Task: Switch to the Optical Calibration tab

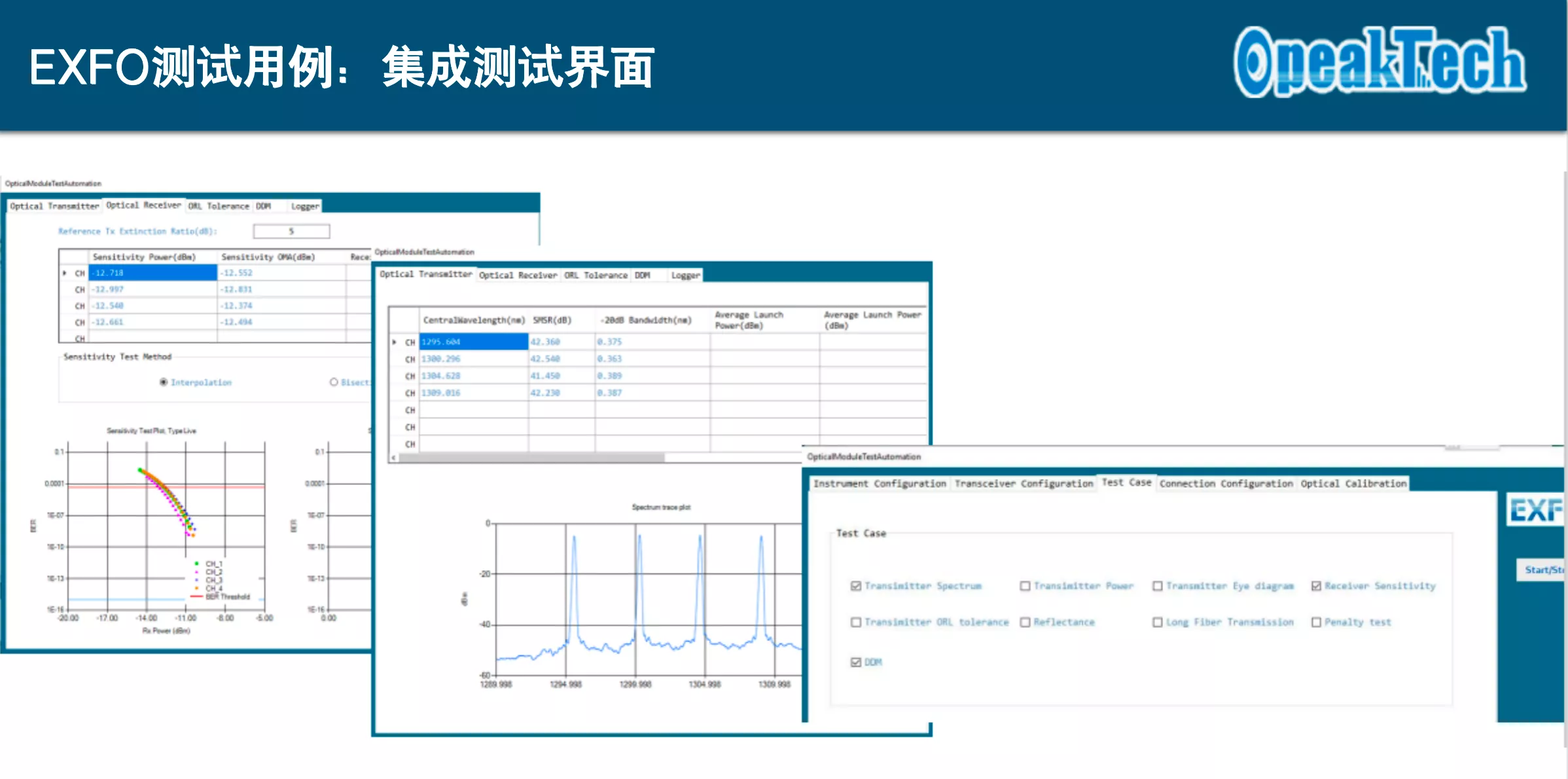Action: (1353, 484)
